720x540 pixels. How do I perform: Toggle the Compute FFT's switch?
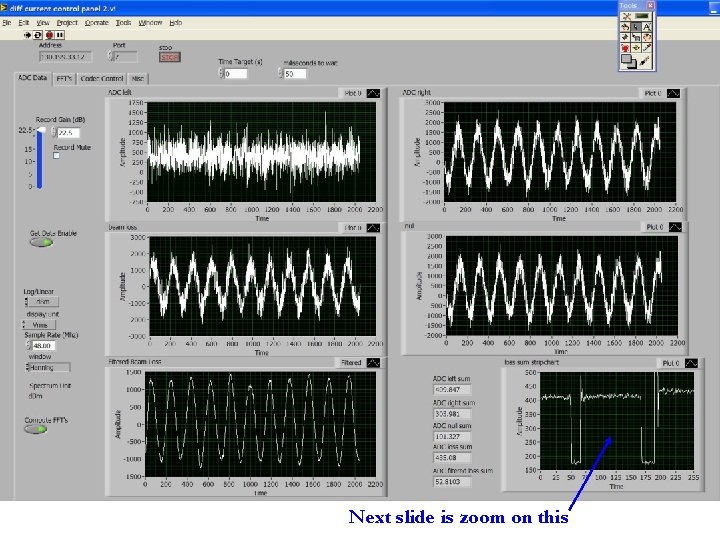click(36, 429)
